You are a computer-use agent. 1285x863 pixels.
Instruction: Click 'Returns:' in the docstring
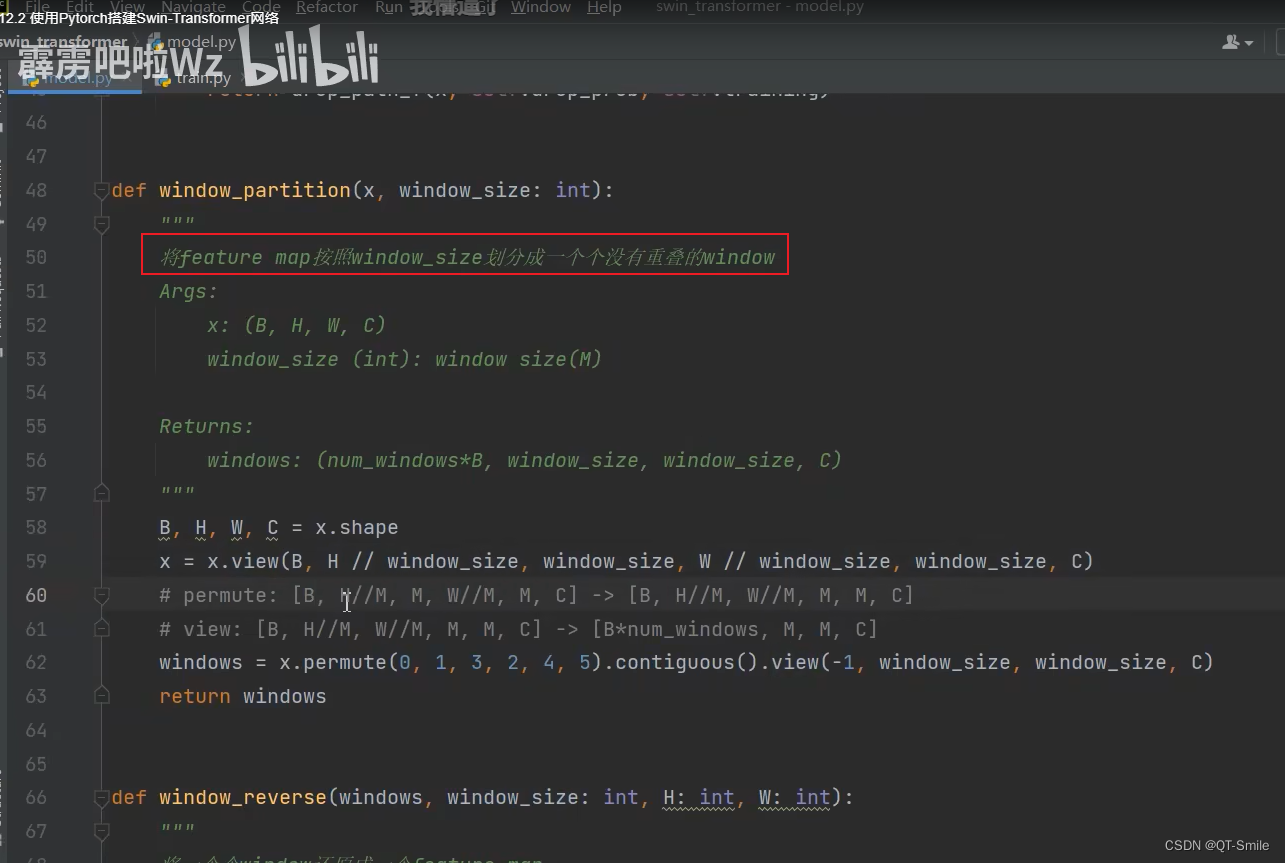[x=206, y=426]
